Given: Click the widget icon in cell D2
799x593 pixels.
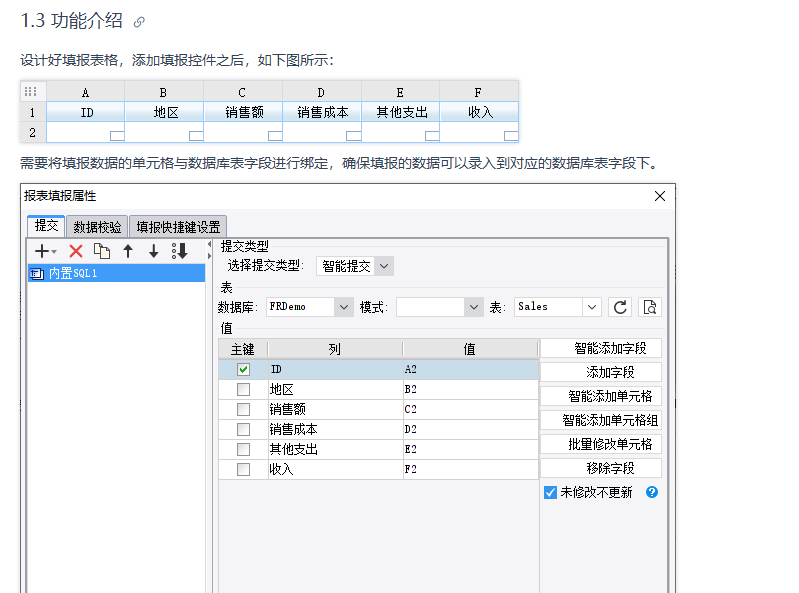Looking at the screenshot, I should pos(354,136).
